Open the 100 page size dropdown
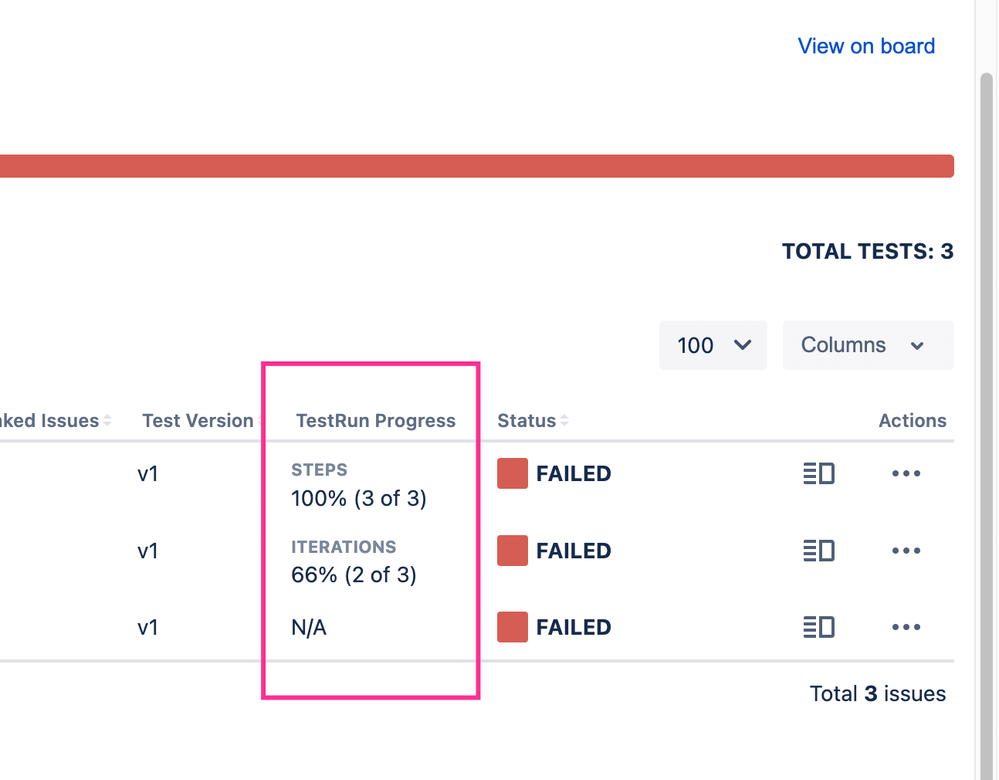This screenshot has width=999, height=780. (x=712, y=345)
